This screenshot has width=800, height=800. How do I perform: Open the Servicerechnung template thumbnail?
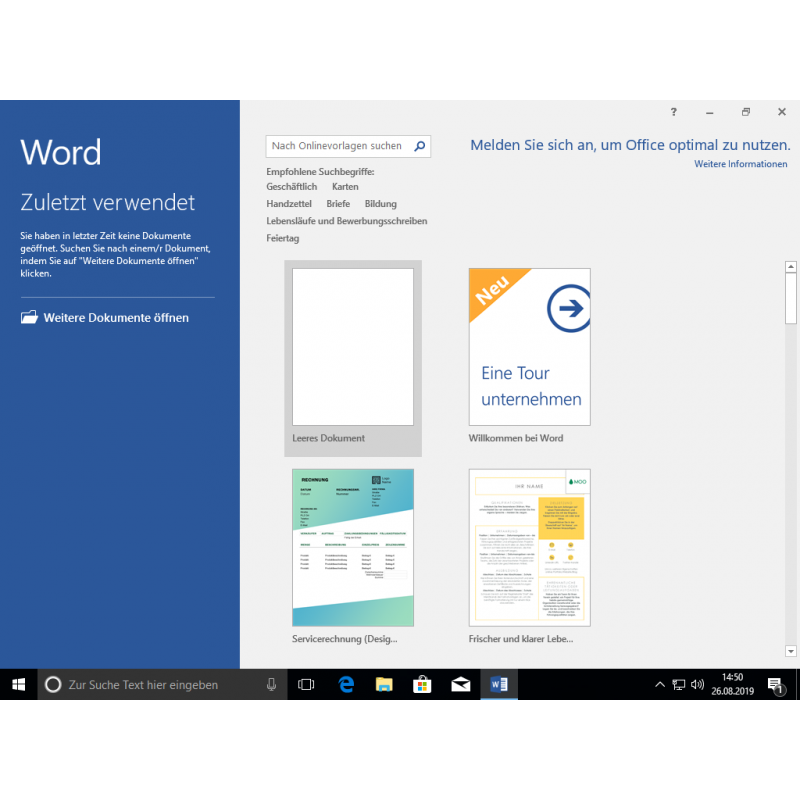[x=352, y=547]
